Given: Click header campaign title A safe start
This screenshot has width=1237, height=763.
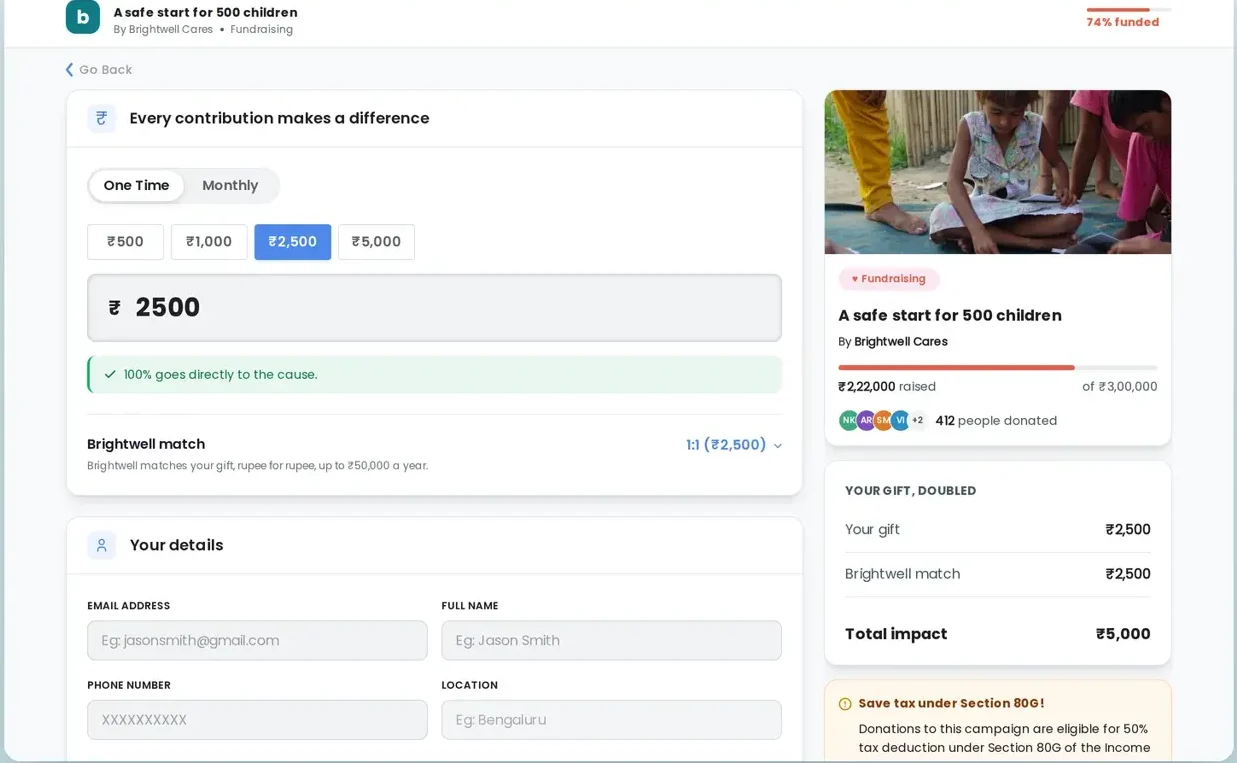Looking at the screenshot, I should 205,13.
